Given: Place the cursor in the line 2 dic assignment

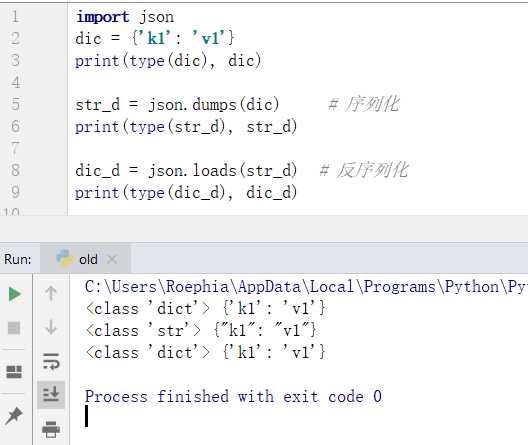Looking at the screenshot, I should click(x=155, y=38).
